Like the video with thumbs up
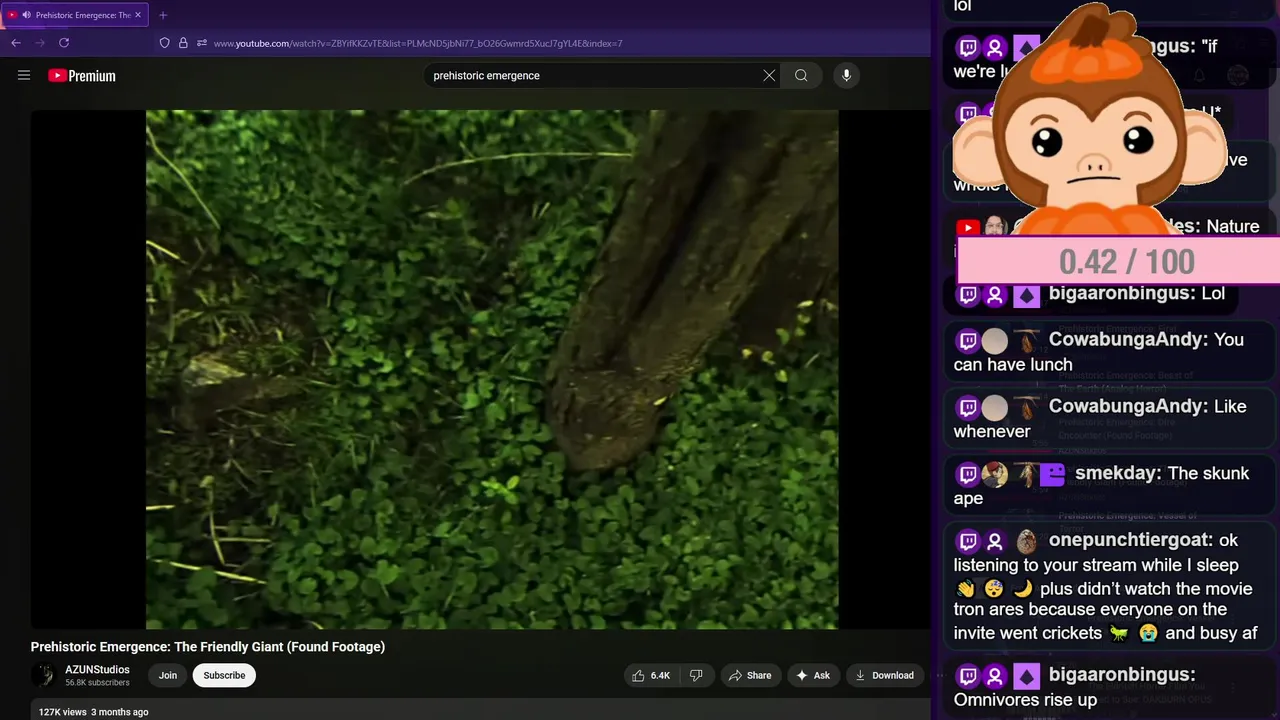This screenshot has width=1280, height=720. click(x=650, y=675)
